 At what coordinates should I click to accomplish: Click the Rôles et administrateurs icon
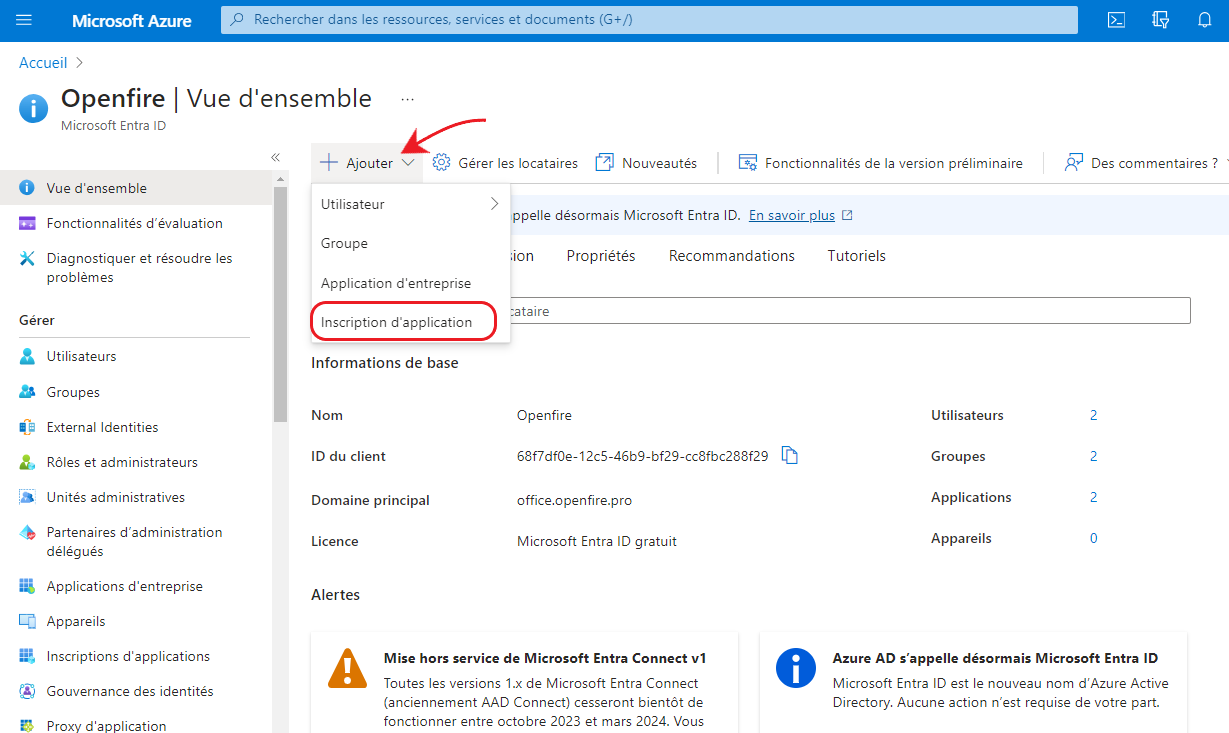28,462
